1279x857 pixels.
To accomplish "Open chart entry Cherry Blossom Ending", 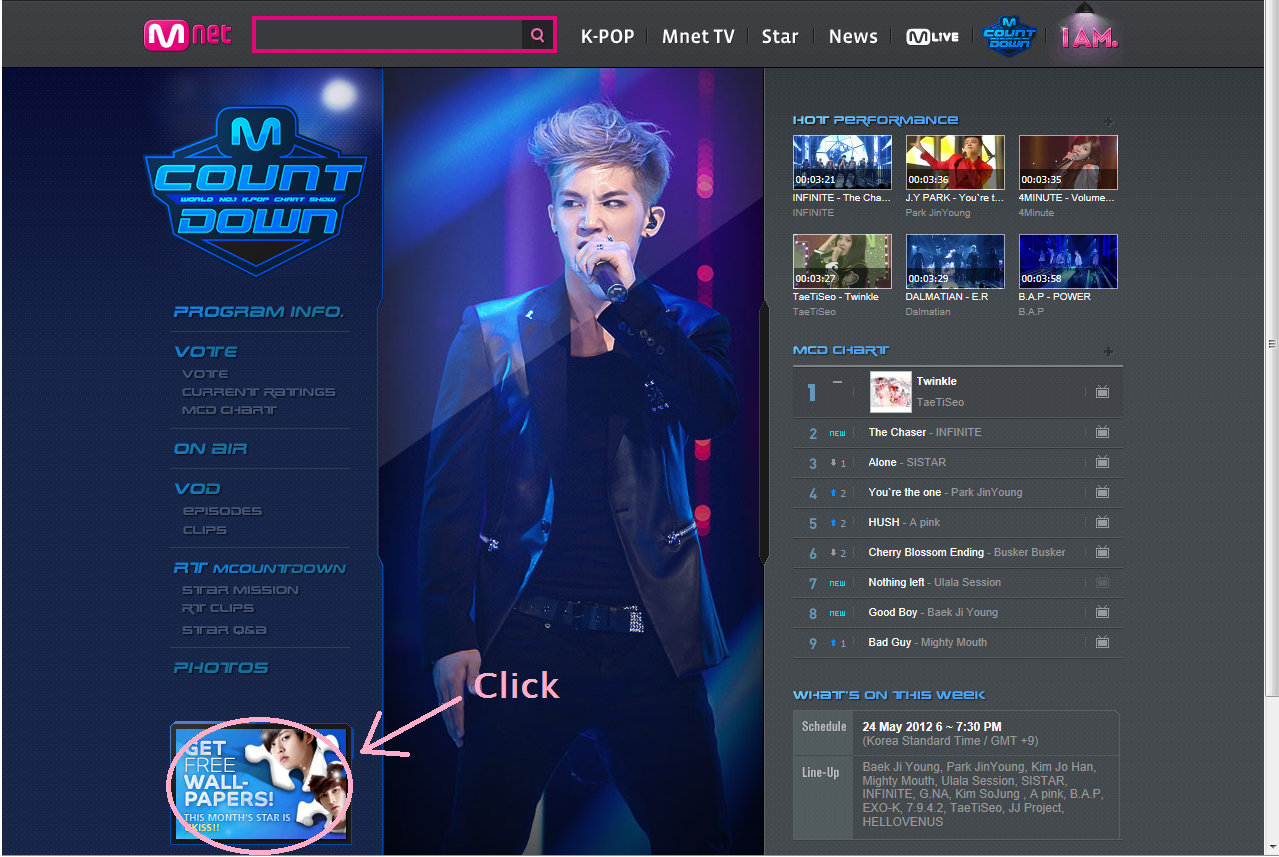I will click(967, 552).
